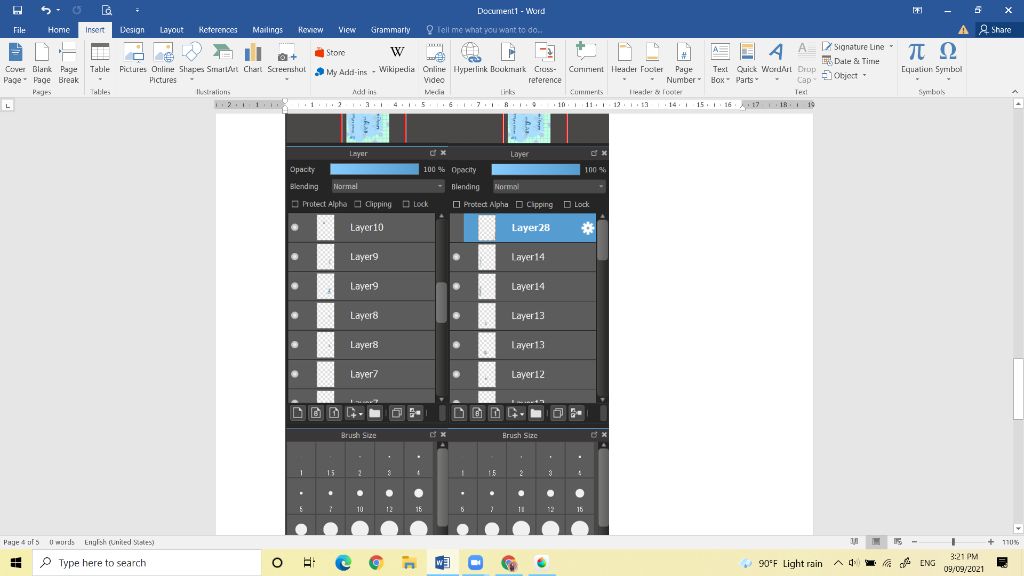The image size is (1024, 576).
Task: Insert a Bookmark
Action: [x=508, y=57]
